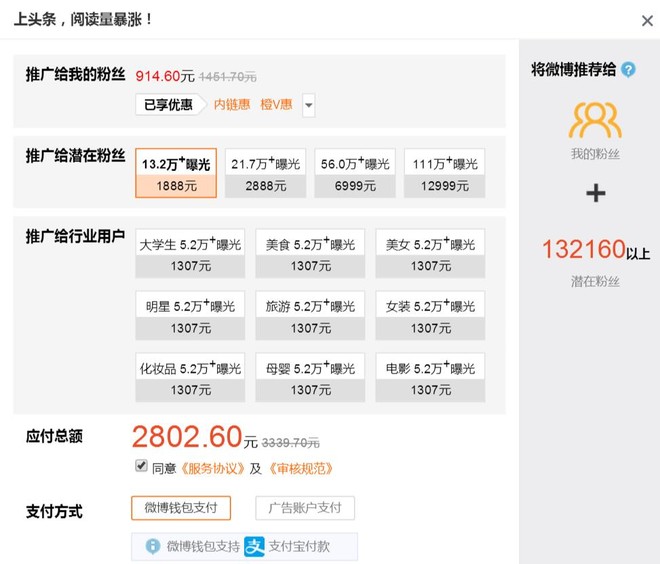Screen dimensions: 660x564
Task: Open the blue help icon beside 将微博推荐给
Action: (628, 69)
